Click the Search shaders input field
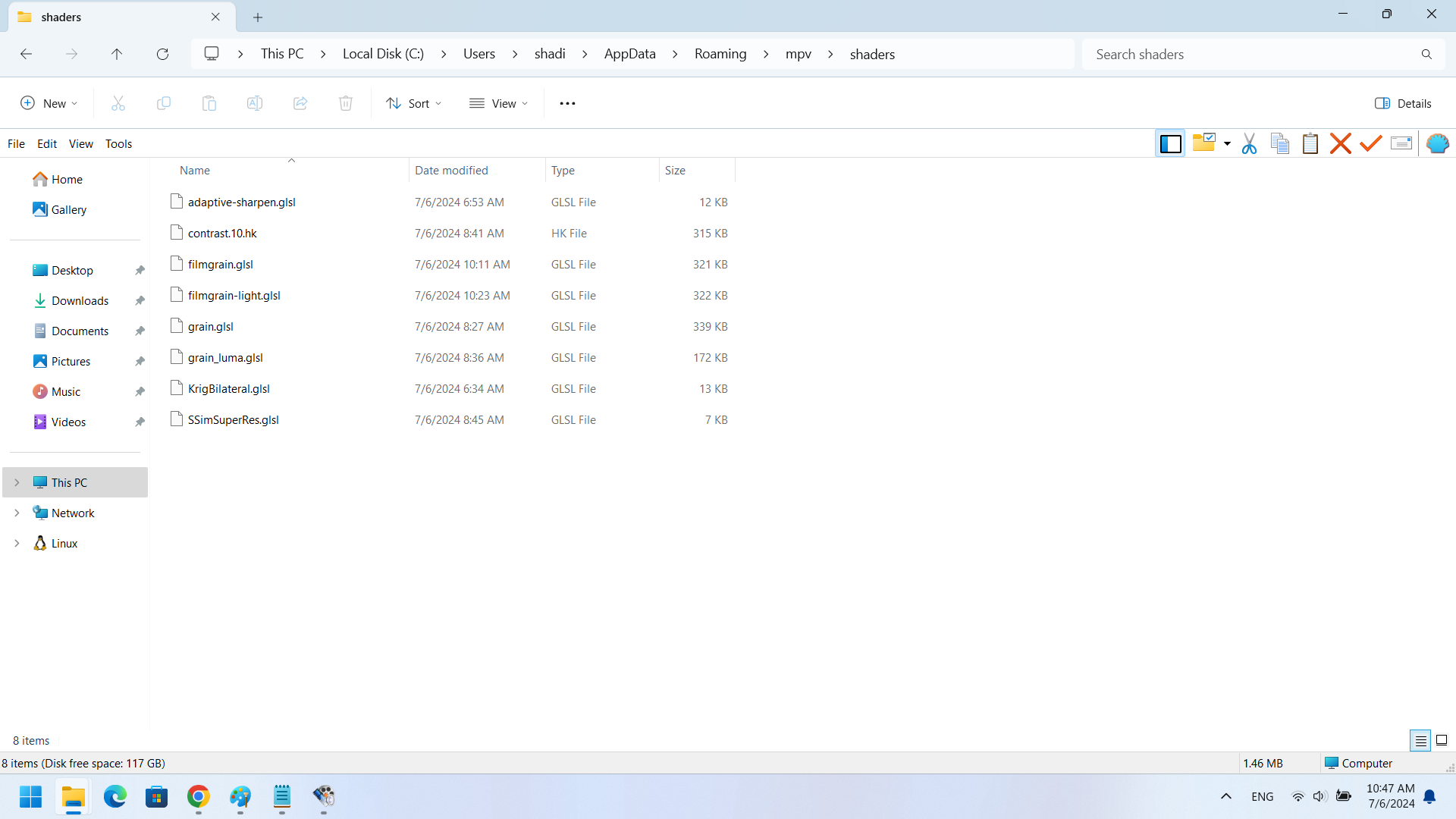 [1251, 54]
